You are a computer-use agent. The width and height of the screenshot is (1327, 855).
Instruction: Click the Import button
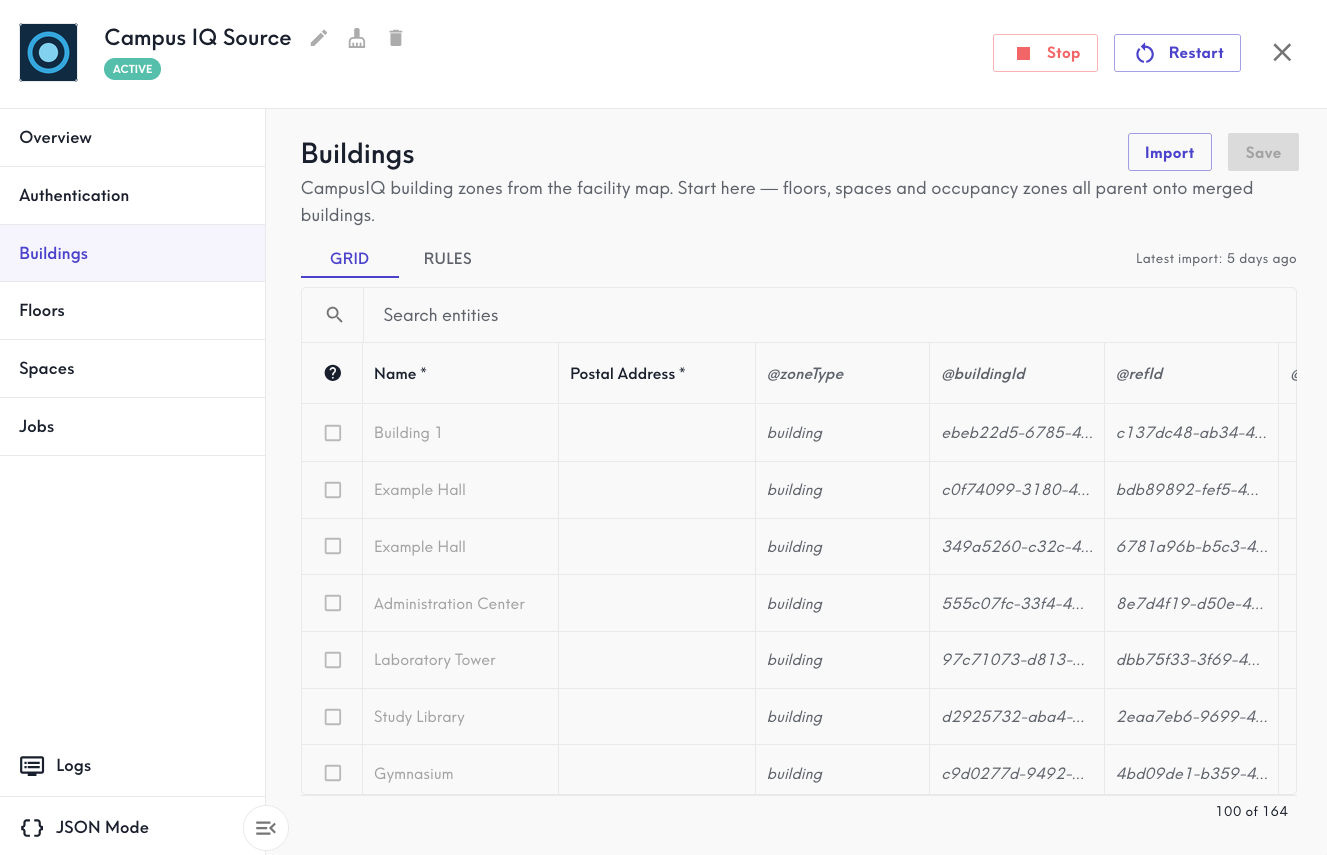[x=1170, y=152]
